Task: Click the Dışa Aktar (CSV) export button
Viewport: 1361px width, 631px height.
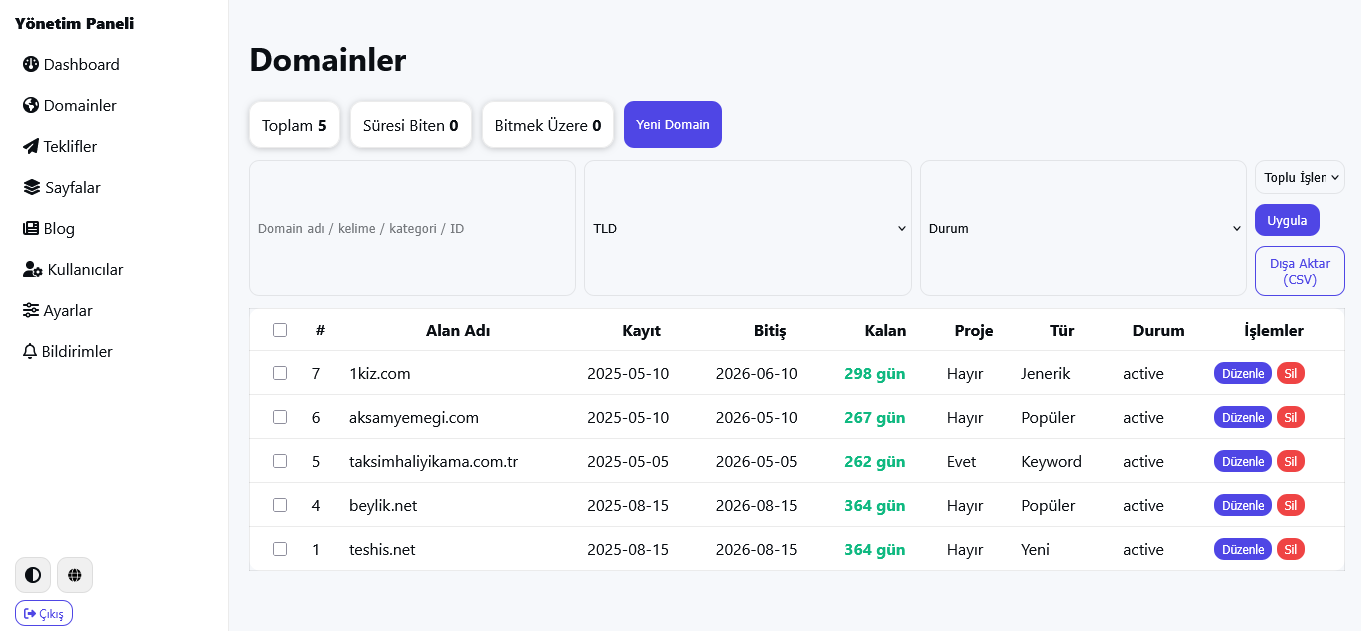Action: pos(1300,271)
